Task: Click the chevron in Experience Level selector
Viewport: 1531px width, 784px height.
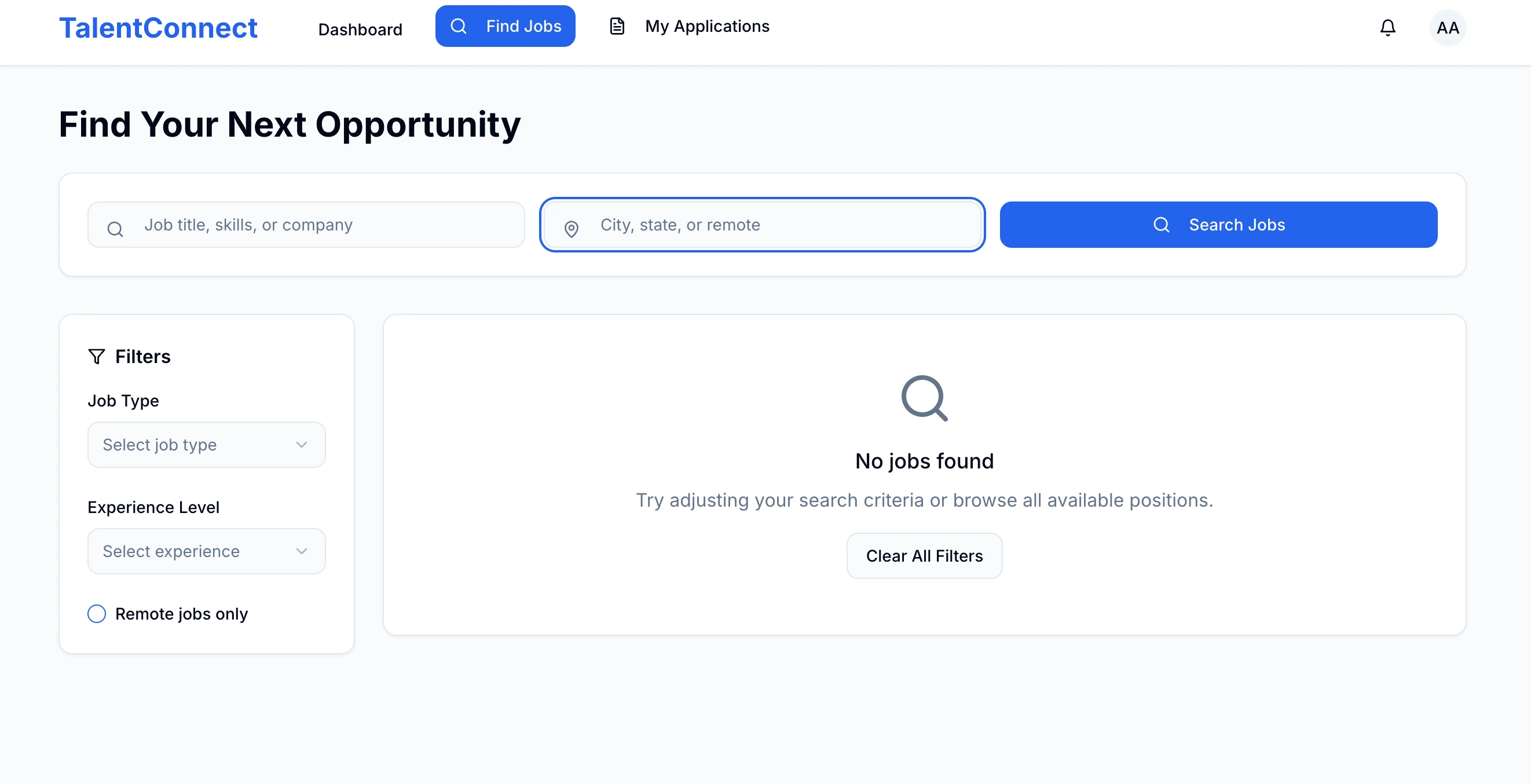Action: click(302, 551)
